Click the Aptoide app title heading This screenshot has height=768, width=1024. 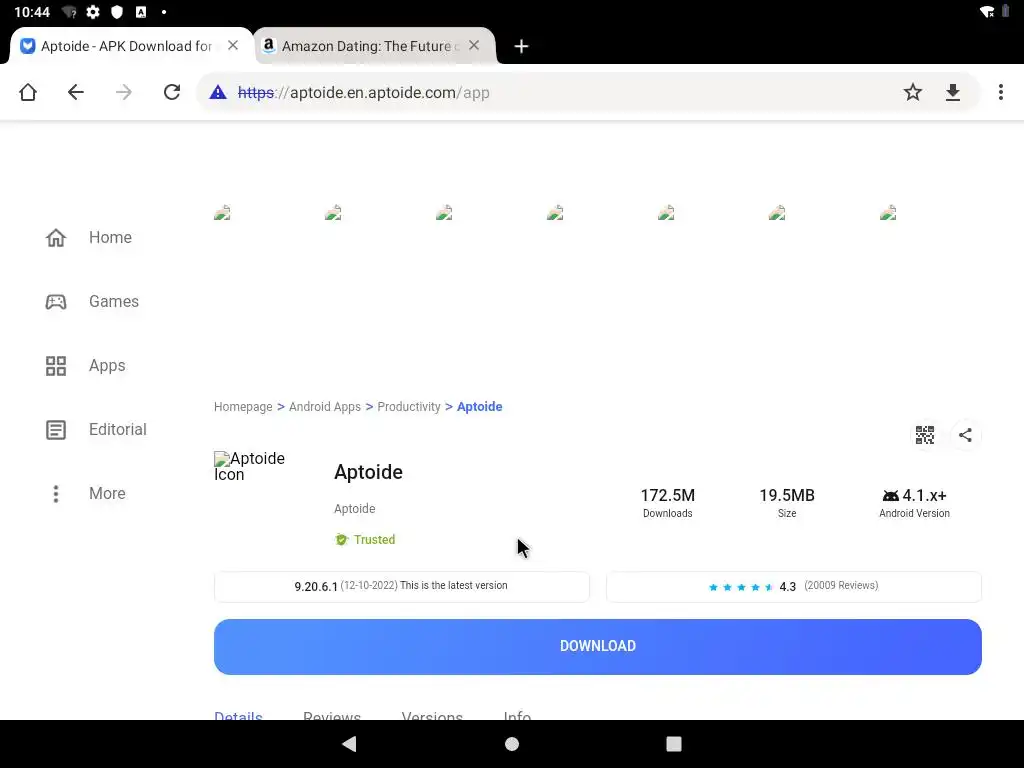pos(368,472)
